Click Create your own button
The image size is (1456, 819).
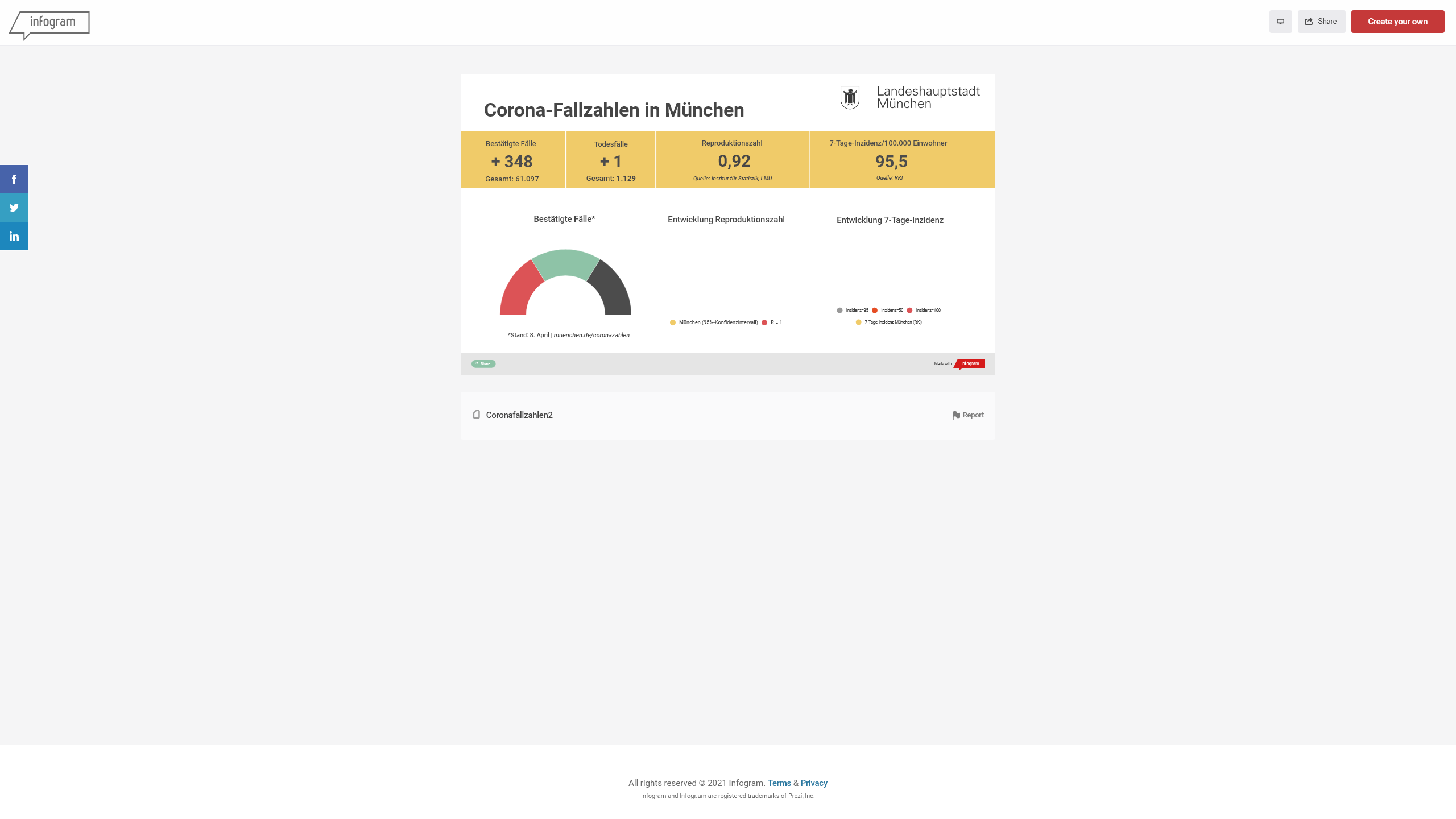click(1397, 22)
